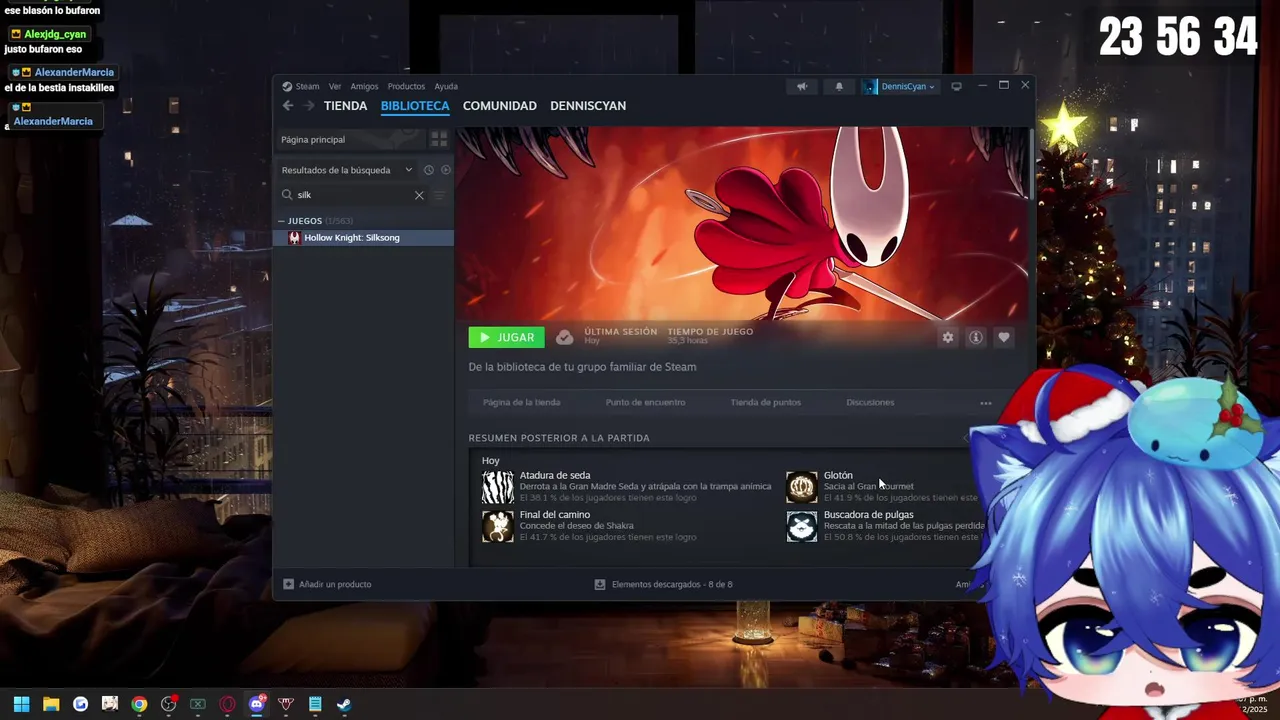Click the cloud sync status icon
The width and height of the screenshot is (1280, 720).
point(564,337)
